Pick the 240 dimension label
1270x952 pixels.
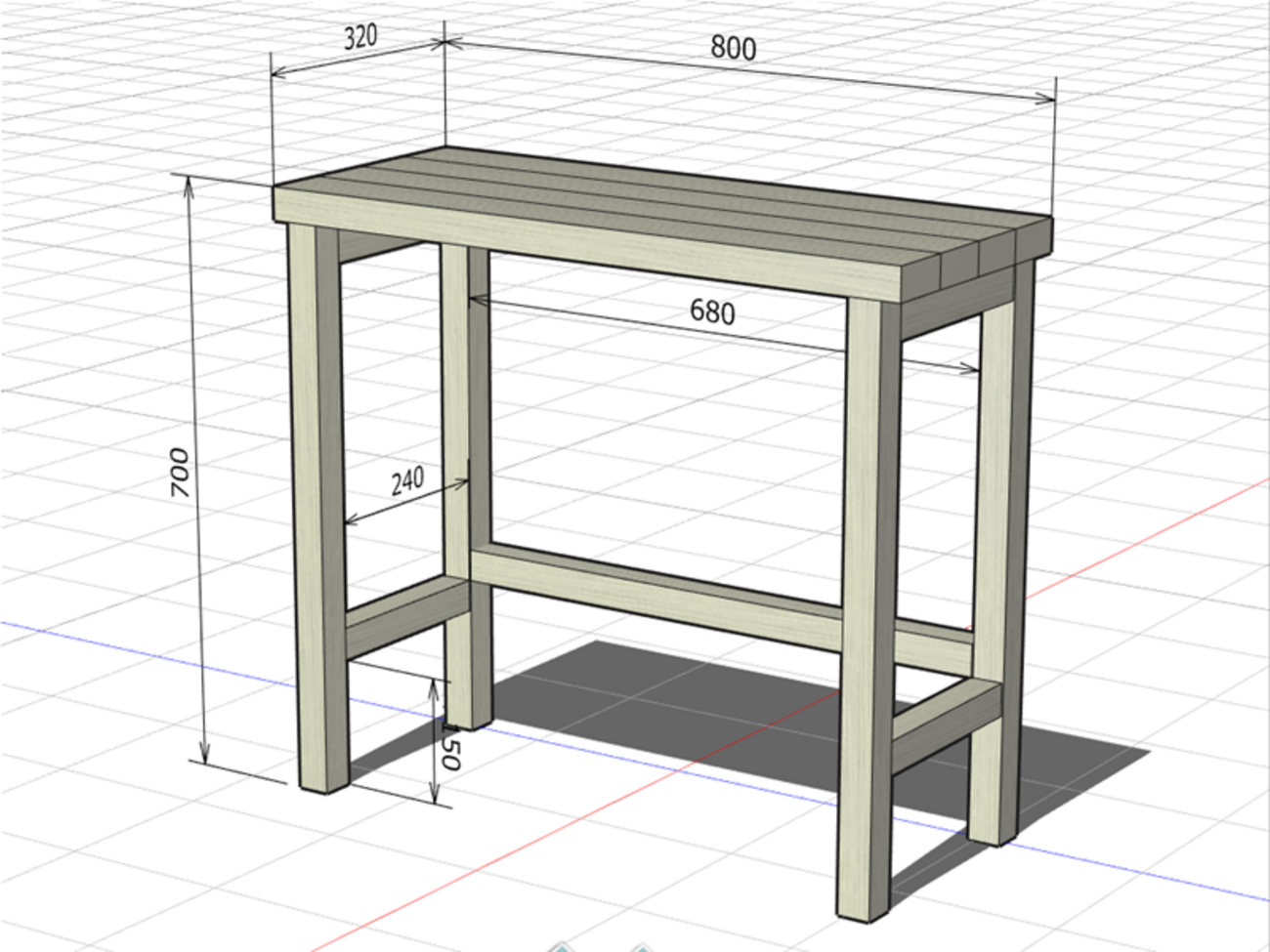point(407,479)
